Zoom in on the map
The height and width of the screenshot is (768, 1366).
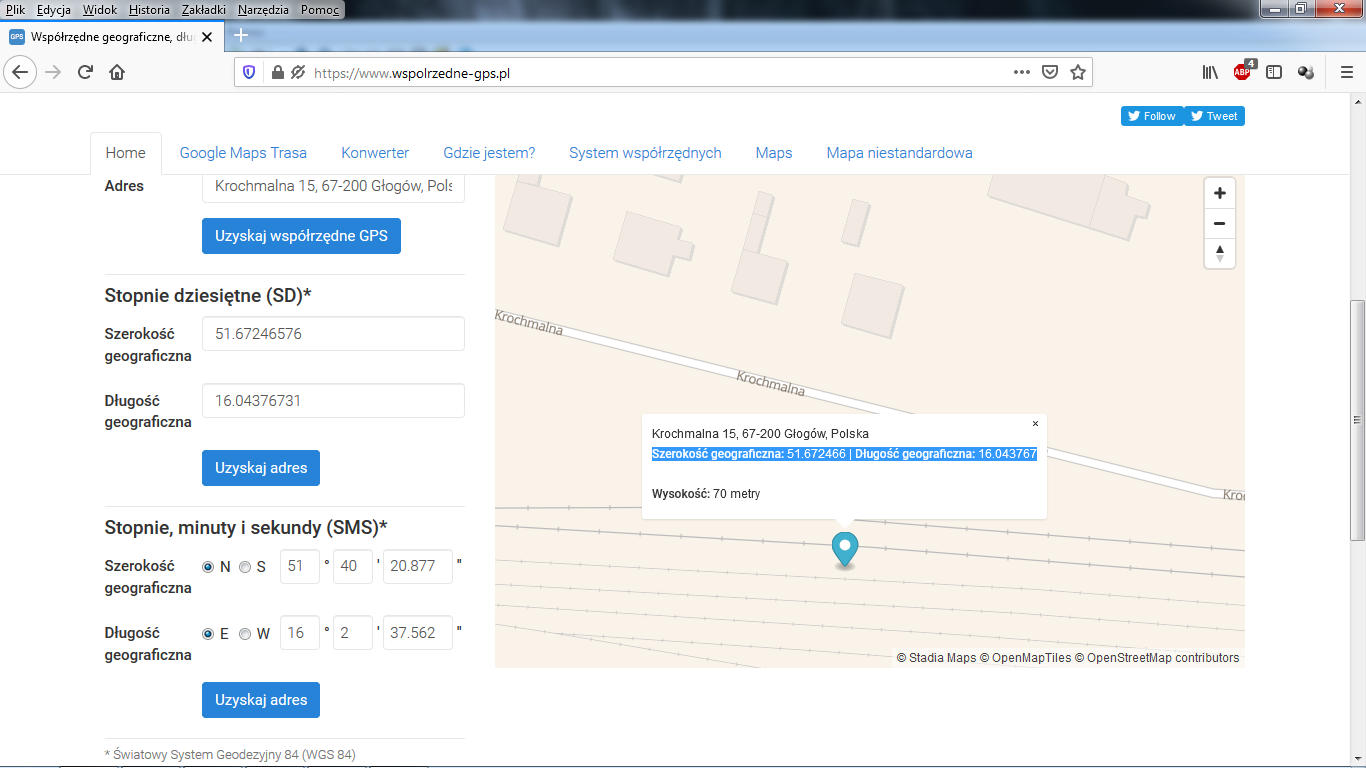[1220, 193]
